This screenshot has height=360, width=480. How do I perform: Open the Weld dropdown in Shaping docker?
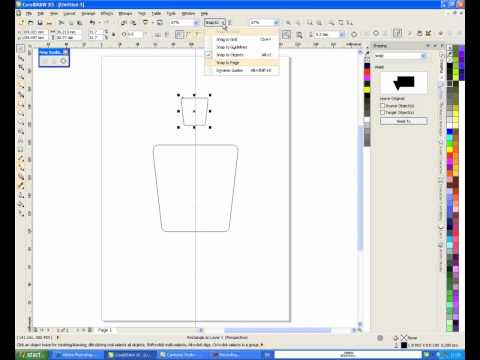pos(423,56)
